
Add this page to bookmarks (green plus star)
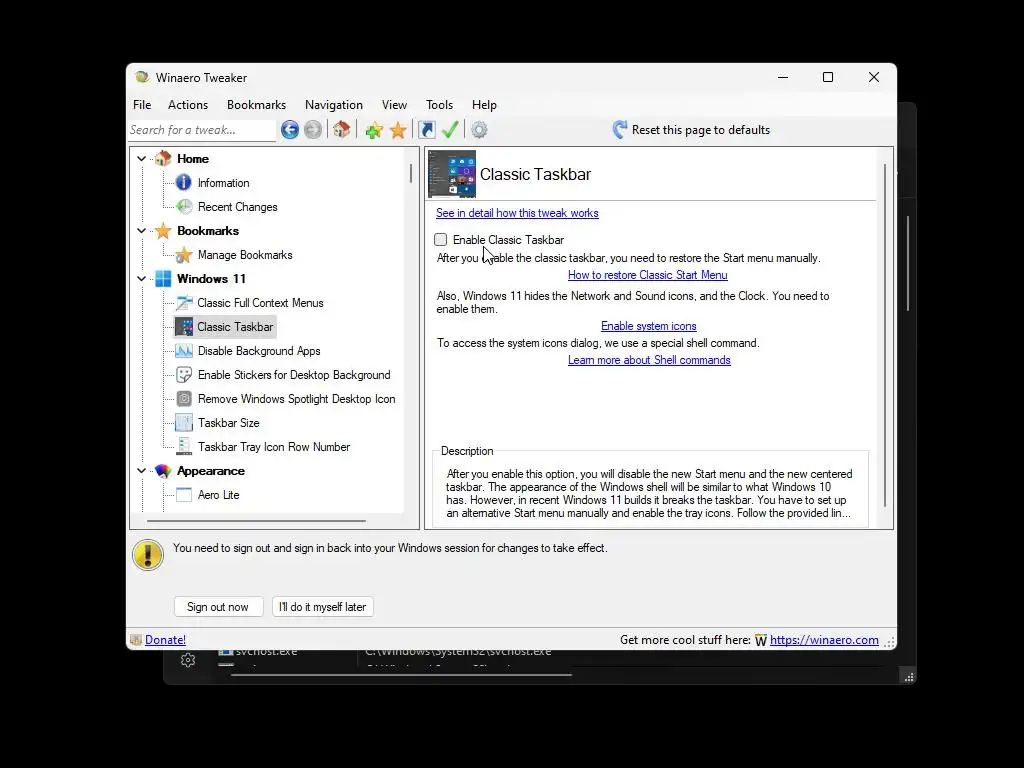click(374, 130)
